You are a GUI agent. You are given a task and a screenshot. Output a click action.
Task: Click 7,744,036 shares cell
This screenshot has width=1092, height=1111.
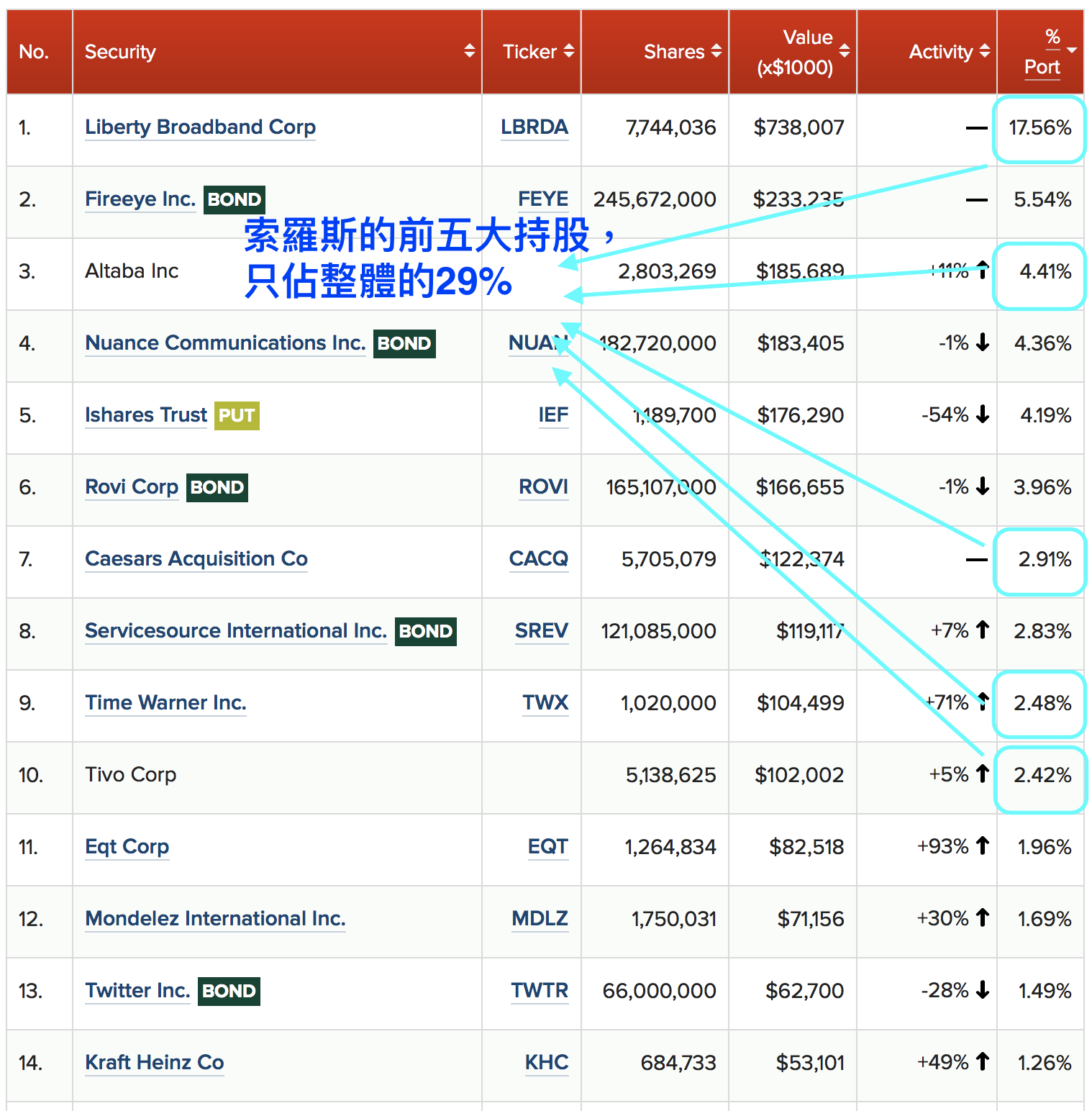coord(671,127)
